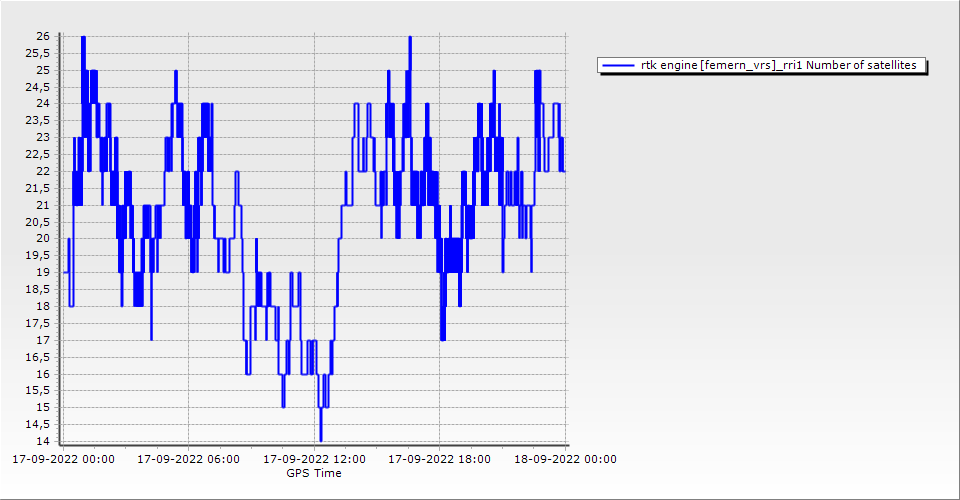Click the y-axis label 14
The width and height of the screenshot is (960, 500).
click(43, 441)
